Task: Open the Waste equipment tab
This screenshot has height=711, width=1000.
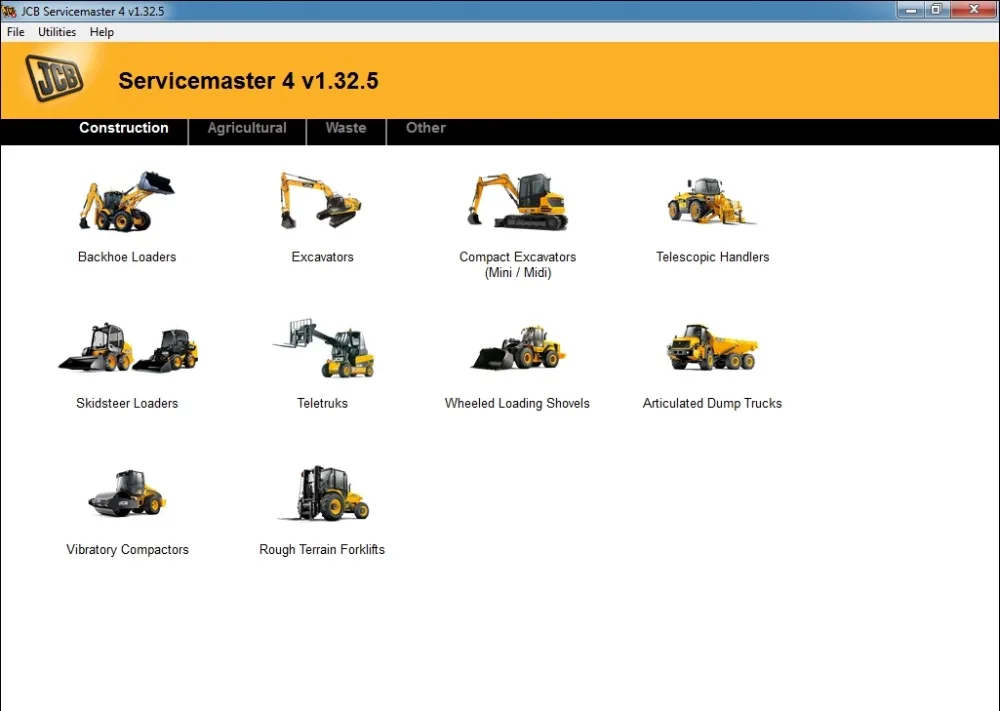Action: tap(345, 129)
